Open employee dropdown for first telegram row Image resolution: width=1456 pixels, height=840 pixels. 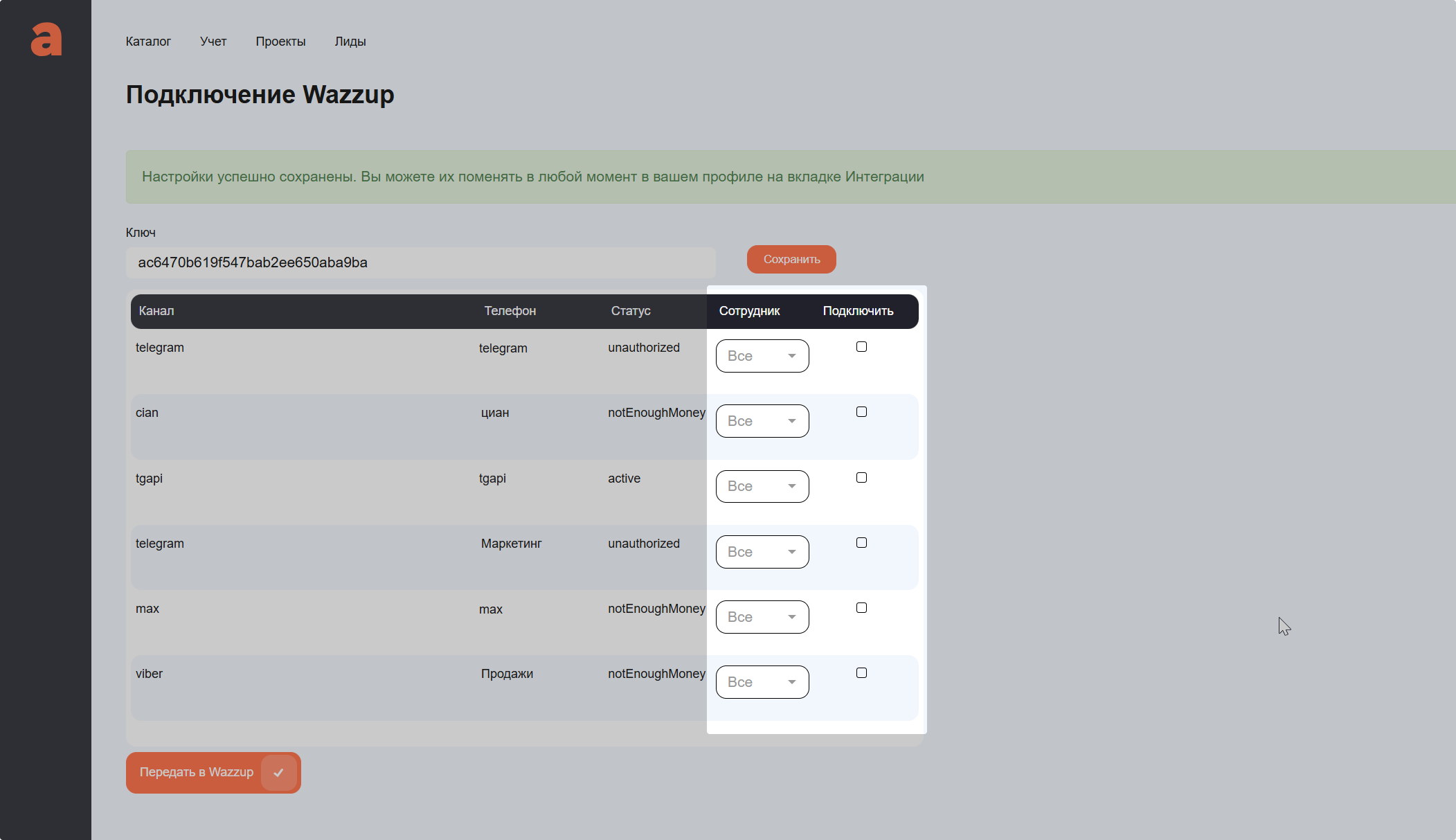(x=762, y=356)
